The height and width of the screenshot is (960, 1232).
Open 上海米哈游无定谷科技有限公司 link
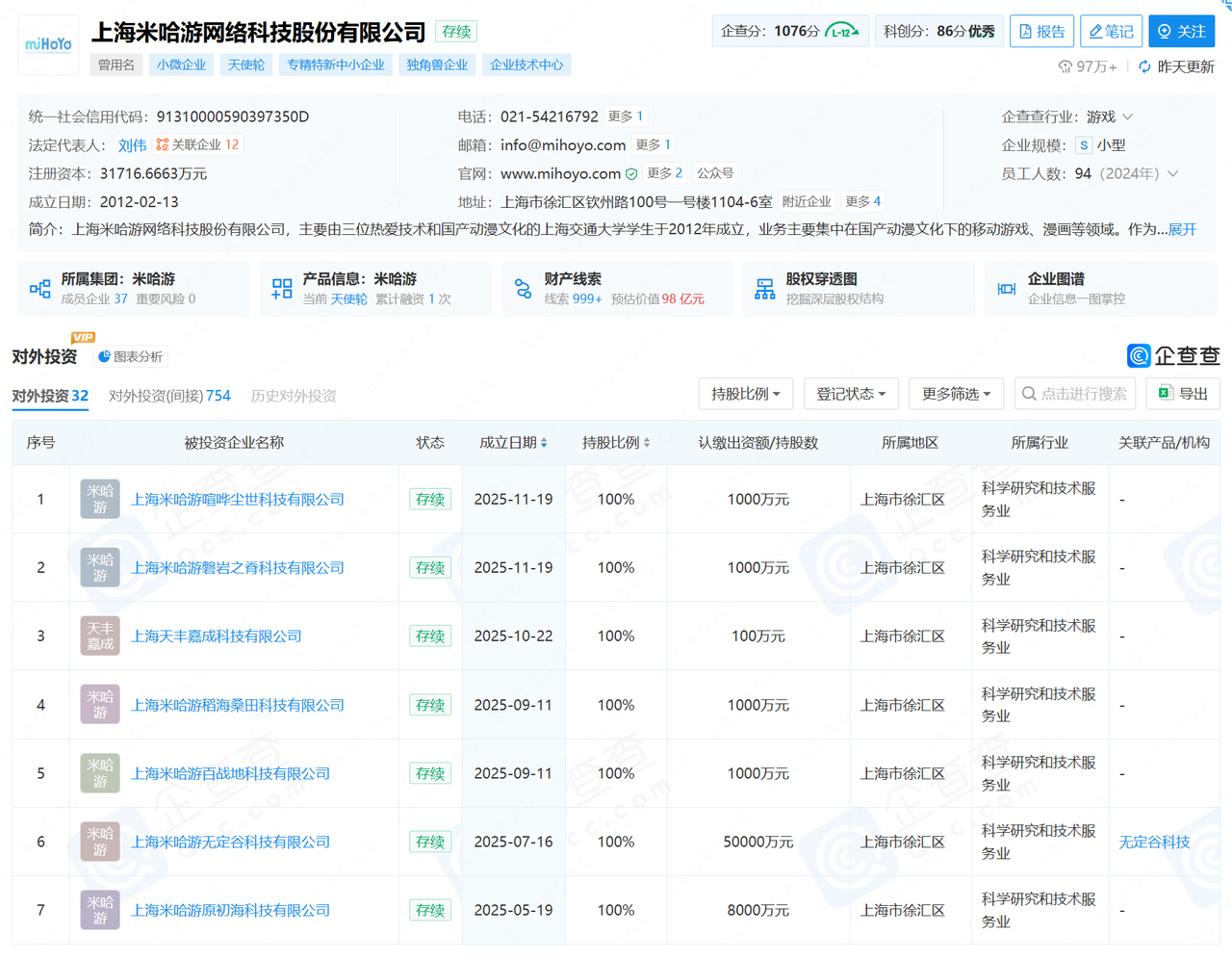230,842
